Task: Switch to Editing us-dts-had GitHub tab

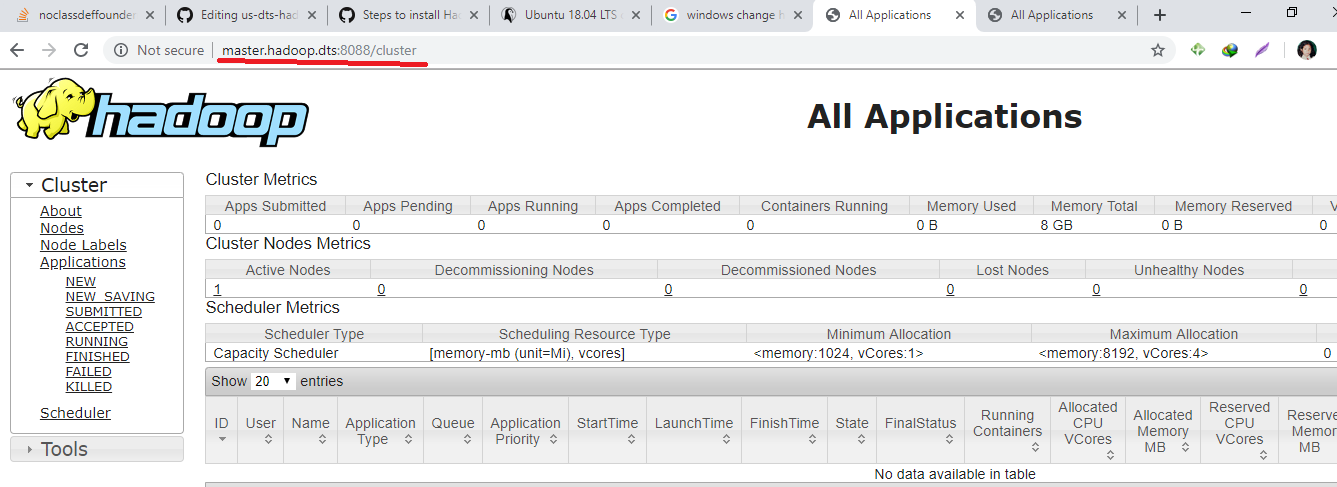Action: tap(249, 15)
